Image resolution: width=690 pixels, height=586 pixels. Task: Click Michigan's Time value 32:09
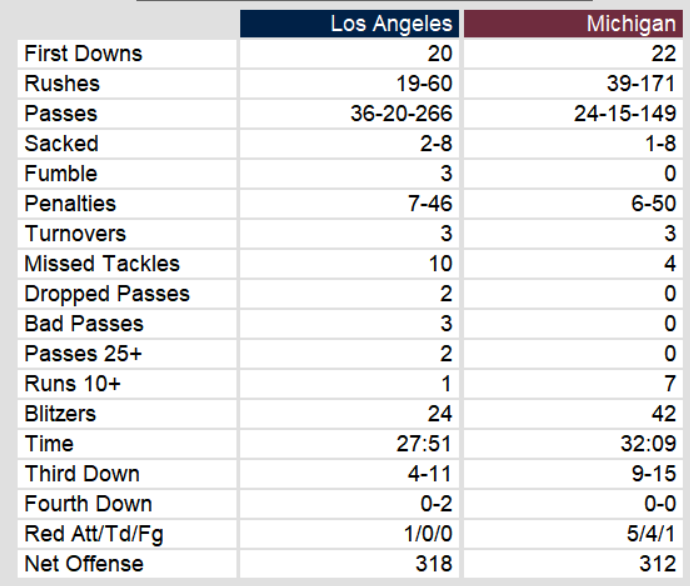(649, 444)
